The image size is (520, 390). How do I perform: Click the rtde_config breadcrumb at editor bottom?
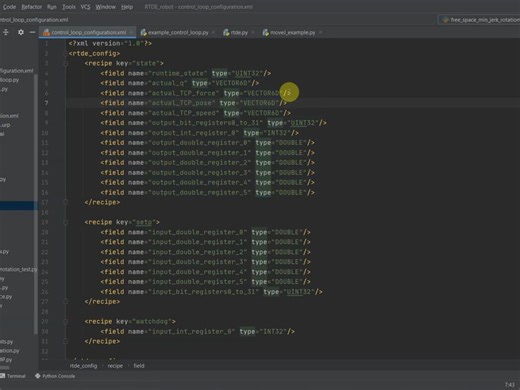coord(83,366)
